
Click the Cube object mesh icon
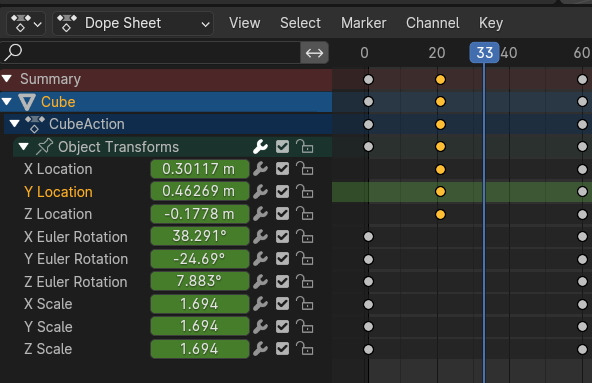27,102
